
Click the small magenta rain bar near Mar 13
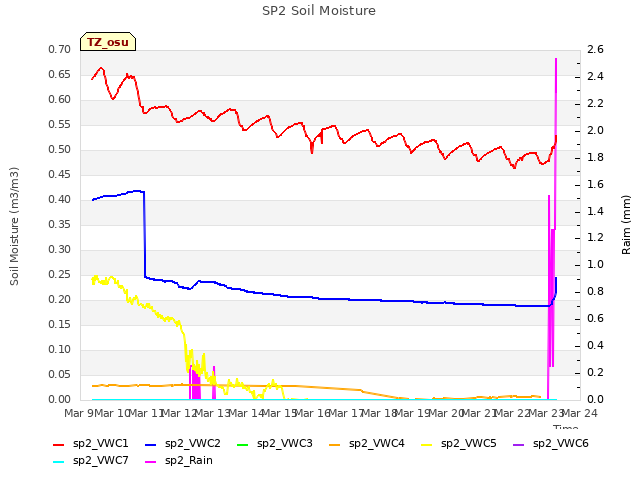point(214,383)
